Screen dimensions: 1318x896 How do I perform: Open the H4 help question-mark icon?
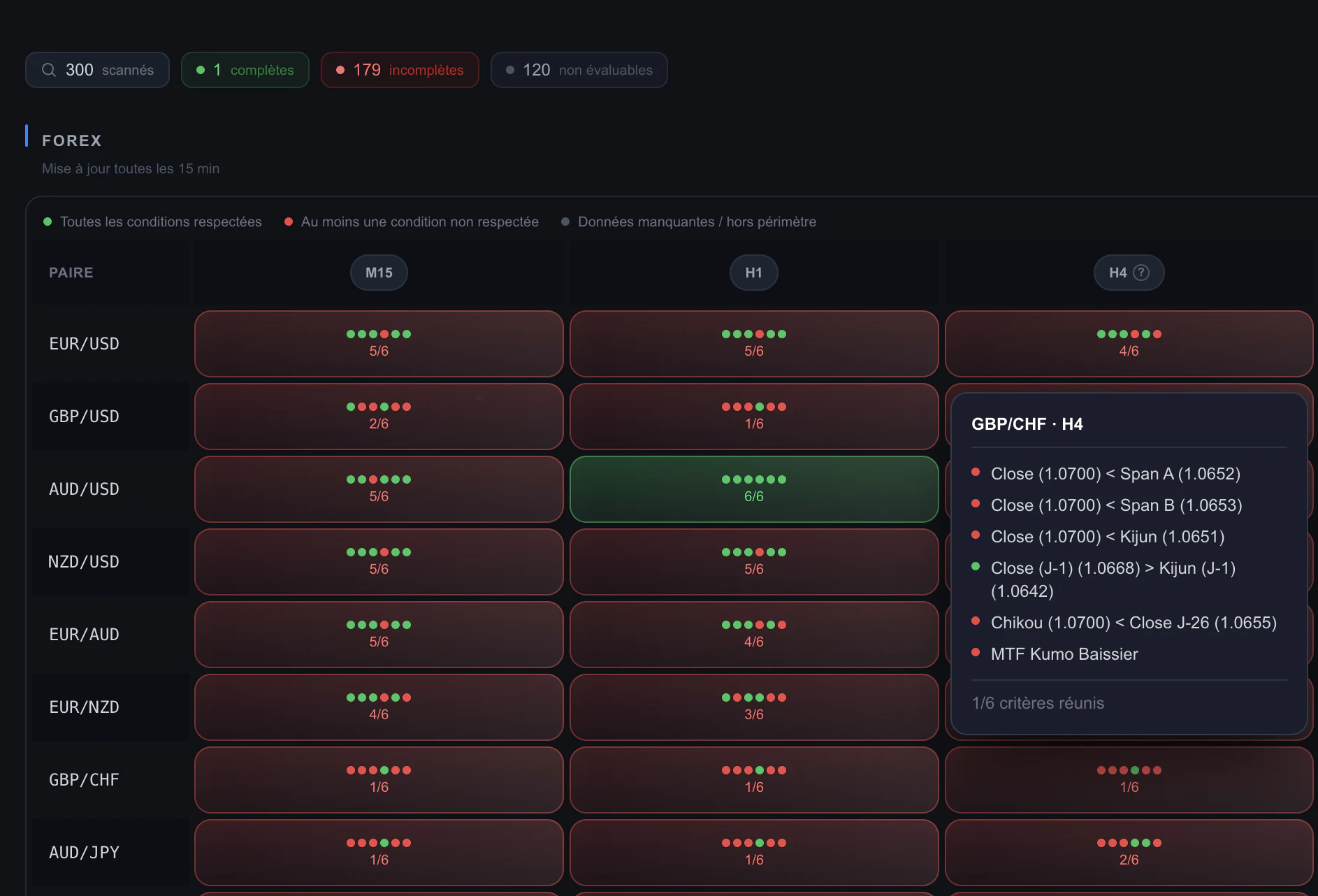coord(1141,273)
